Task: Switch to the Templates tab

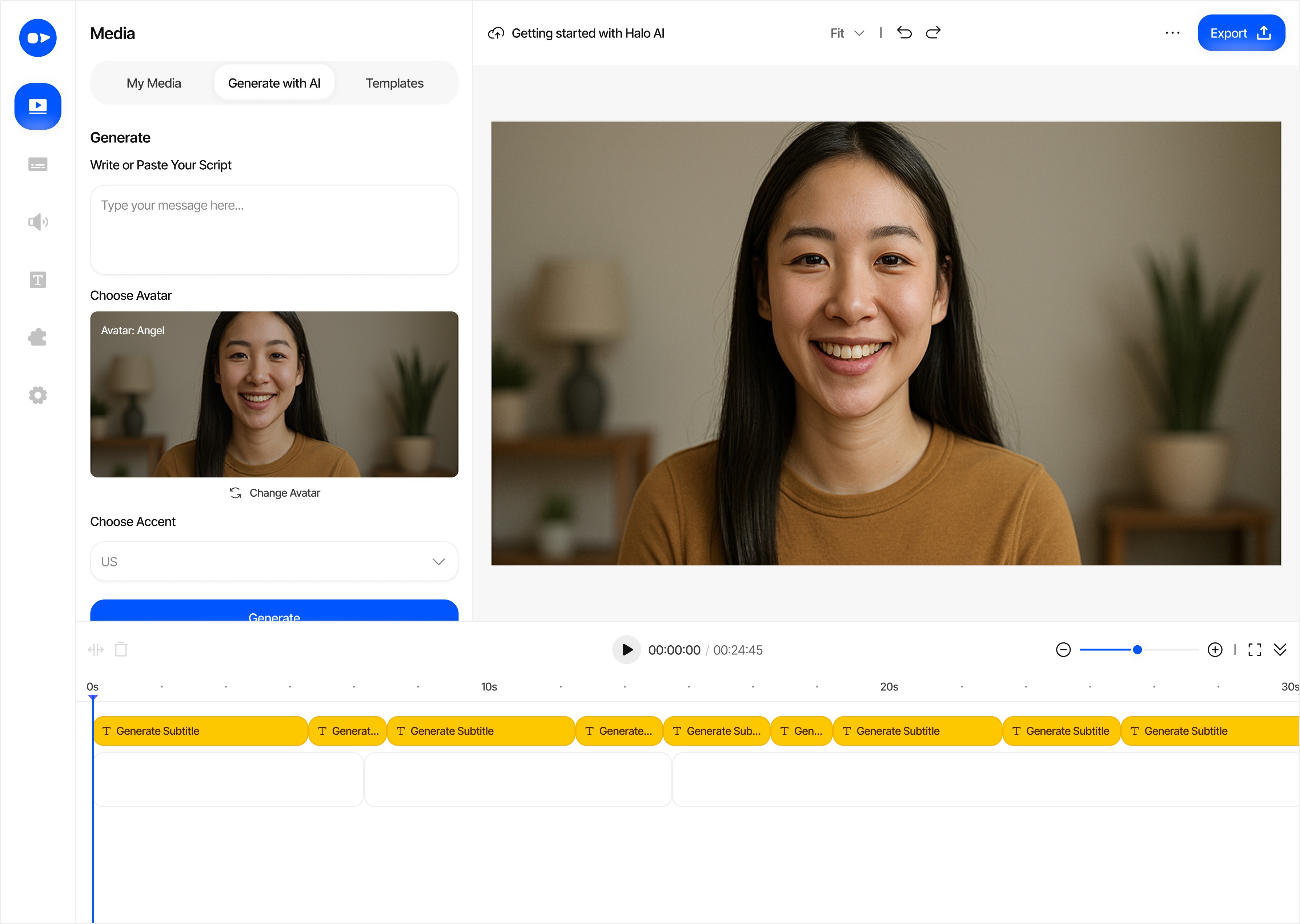Action: click(394, 83)
